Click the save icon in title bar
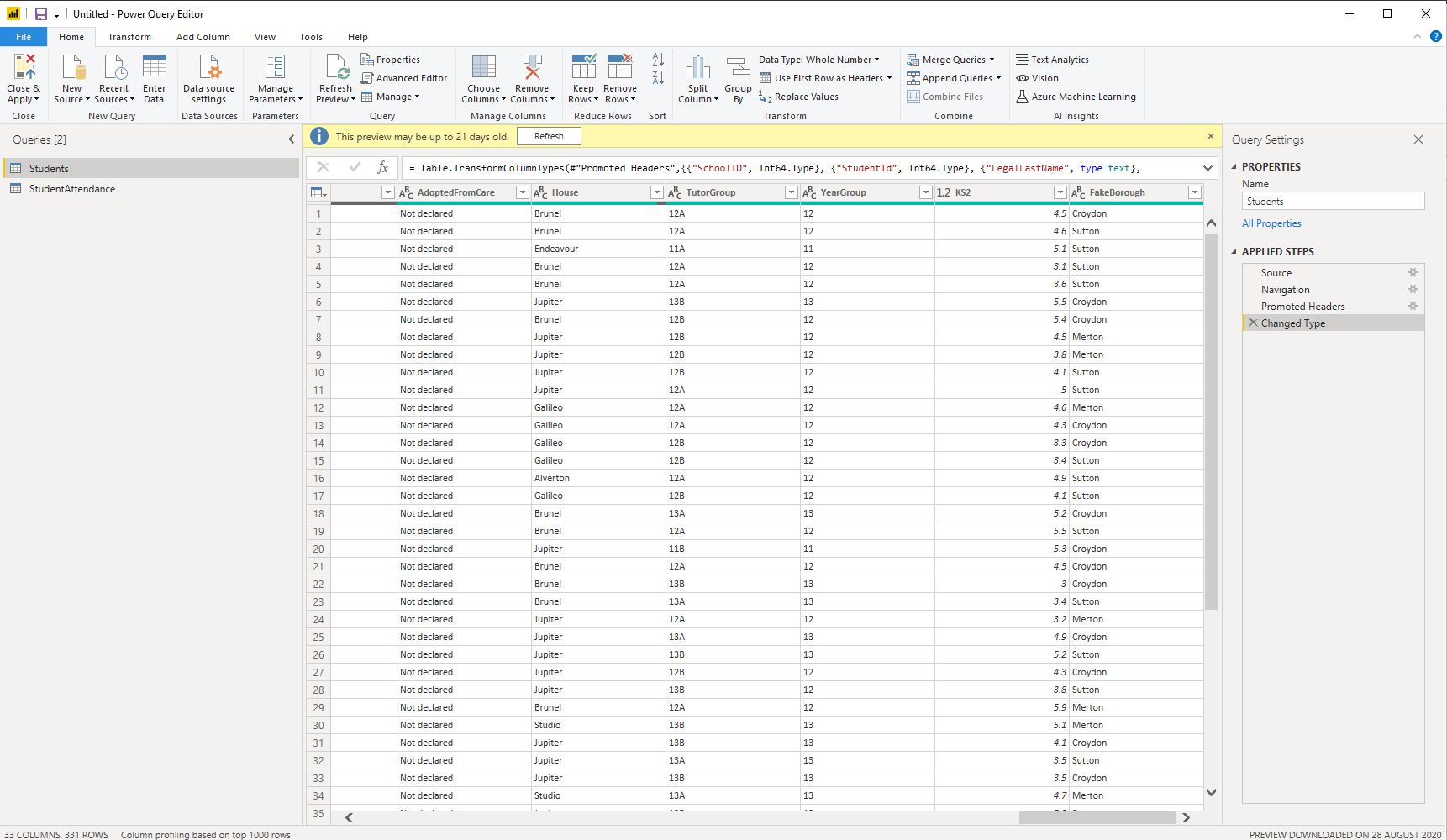Image resolution: width=1447 pixels, height=840 pixels. pos(40,14)
